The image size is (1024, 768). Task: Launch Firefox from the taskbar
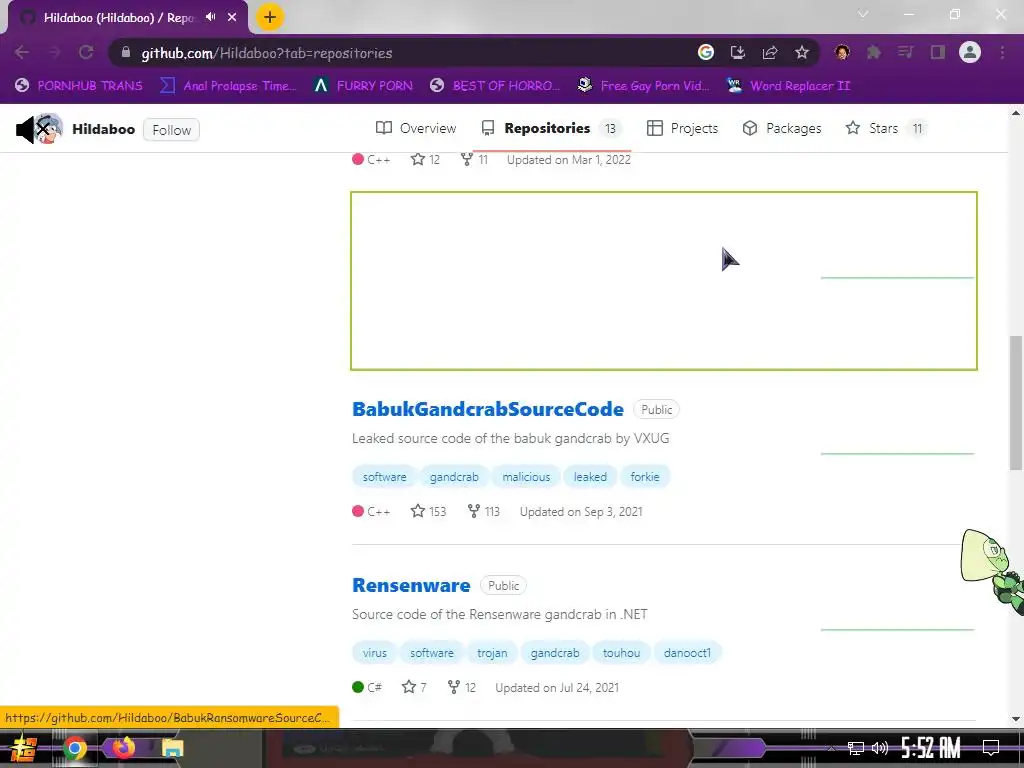point(122,748)
